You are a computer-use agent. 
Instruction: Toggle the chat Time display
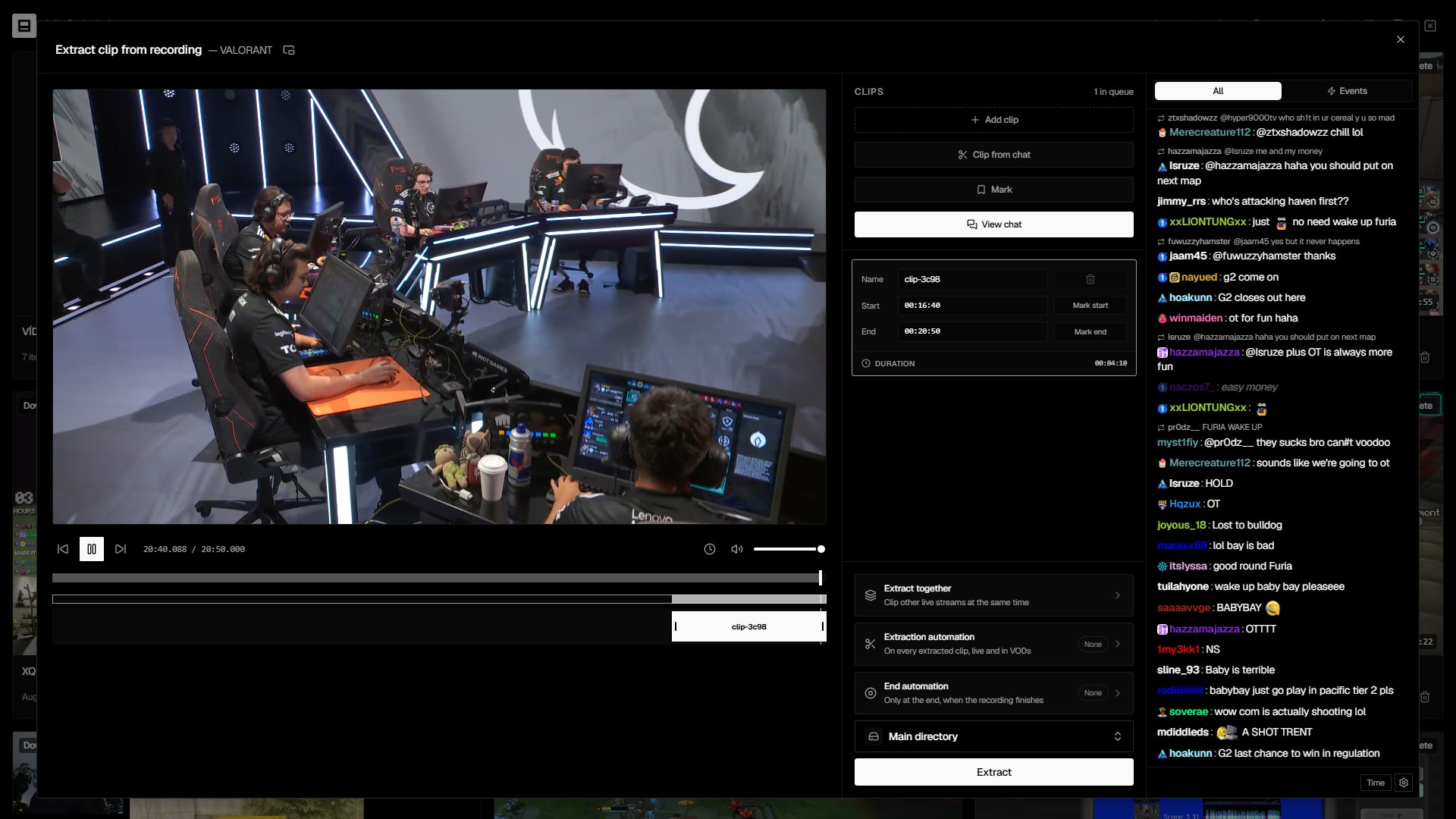pyautogui.click(x=1376, y=783)
